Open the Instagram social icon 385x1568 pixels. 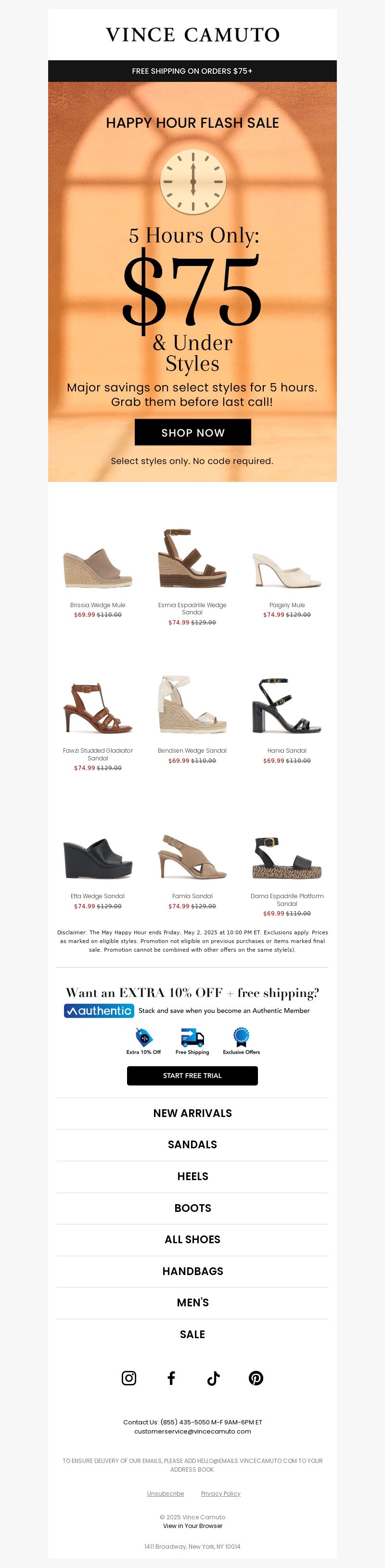(x=129, y=1378)
